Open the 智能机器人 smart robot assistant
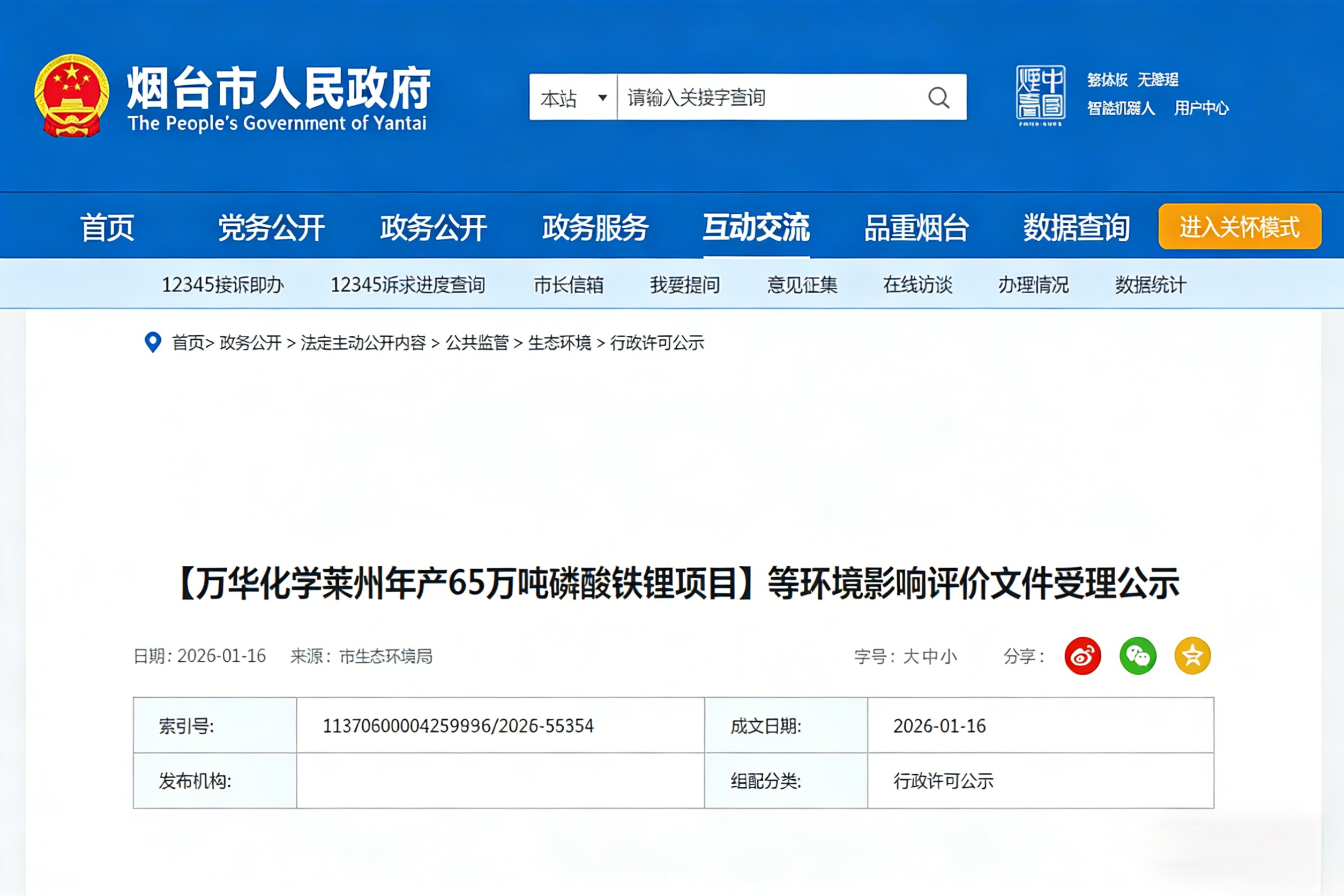 (x=1121, y=109)
